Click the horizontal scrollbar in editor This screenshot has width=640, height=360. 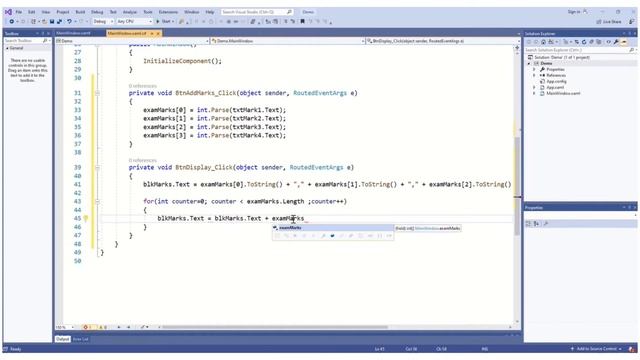[x=275, y=327]
